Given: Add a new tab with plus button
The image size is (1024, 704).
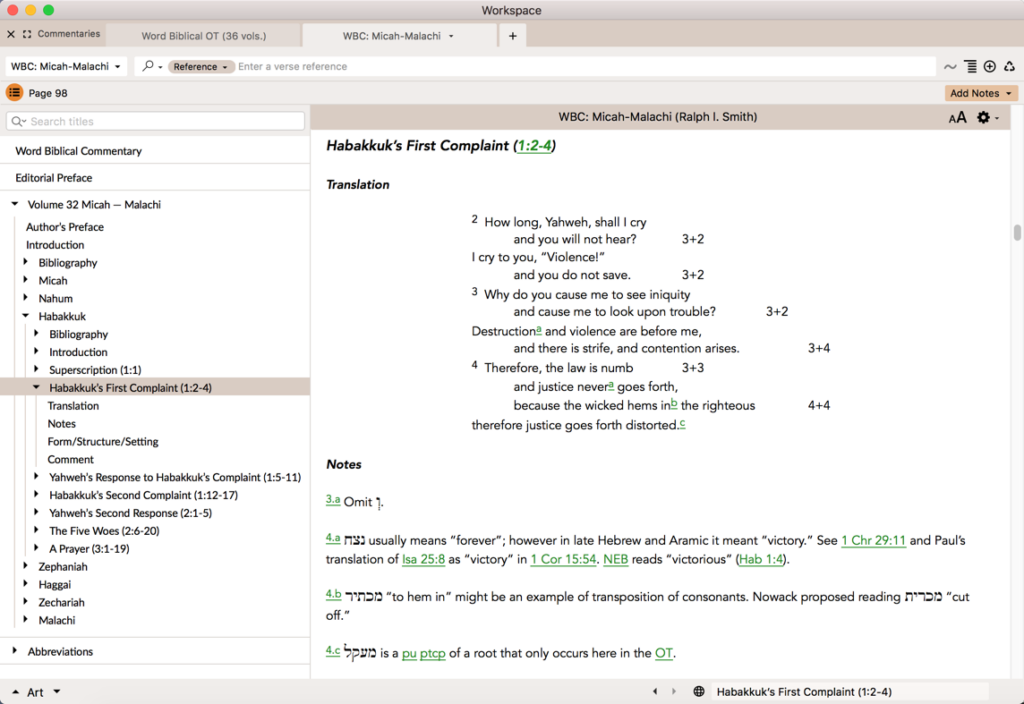Looking at the screenshot, I should point(513,36).
